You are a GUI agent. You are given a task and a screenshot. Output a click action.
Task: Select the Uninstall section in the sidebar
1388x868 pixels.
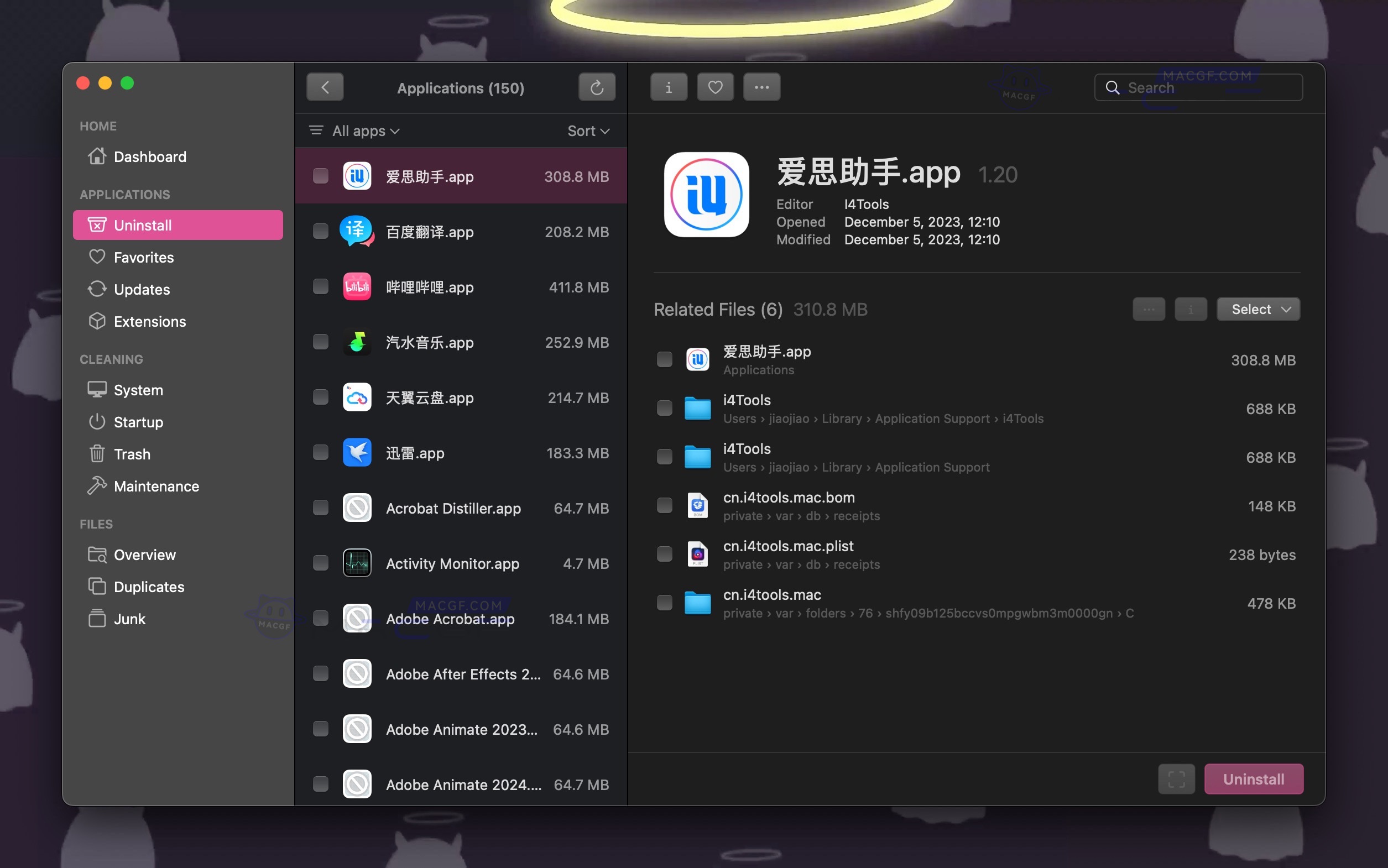click(142, 225)
